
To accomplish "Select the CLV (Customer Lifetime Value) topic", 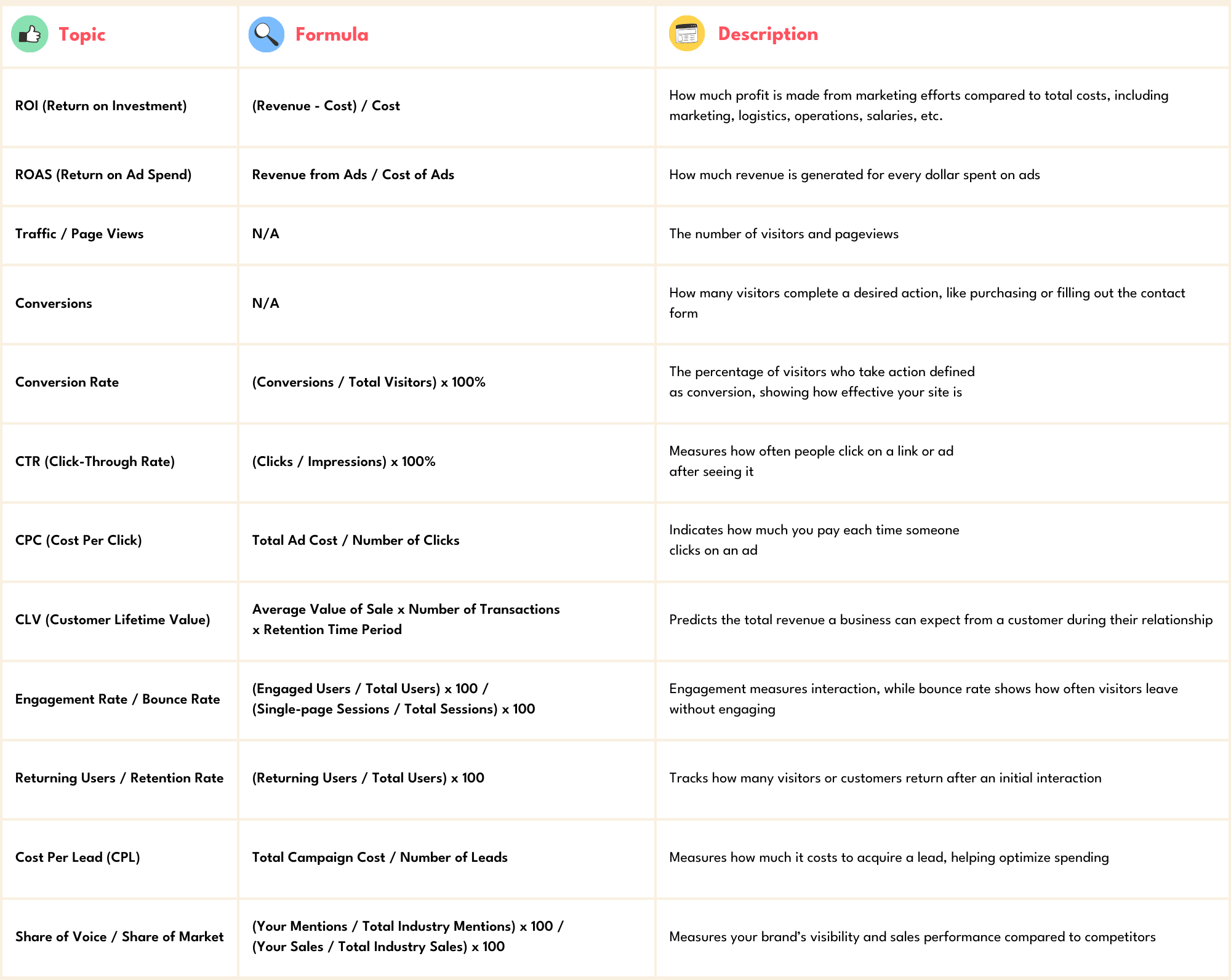I will (x=113, y=620).
